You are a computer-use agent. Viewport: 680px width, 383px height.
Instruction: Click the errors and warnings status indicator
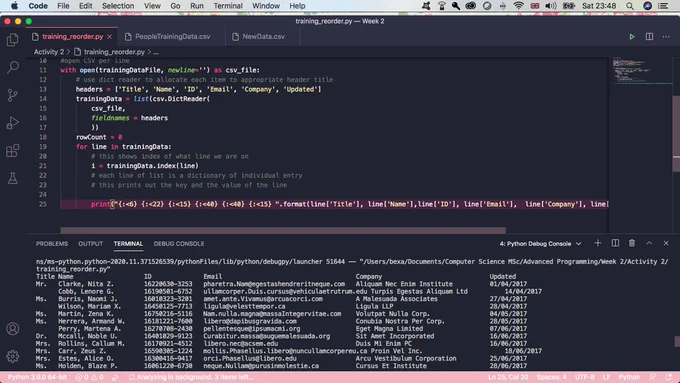click(89, 377)
